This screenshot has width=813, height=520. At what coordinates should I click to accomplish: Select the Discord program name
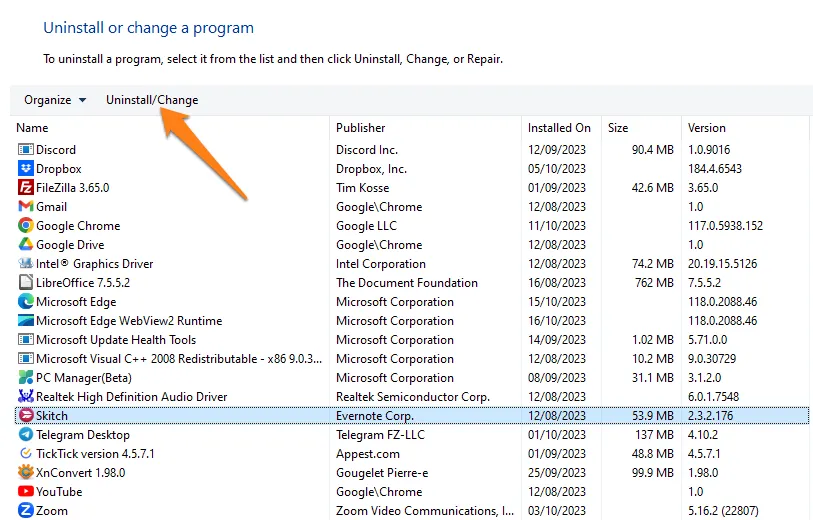pos(56,150)
